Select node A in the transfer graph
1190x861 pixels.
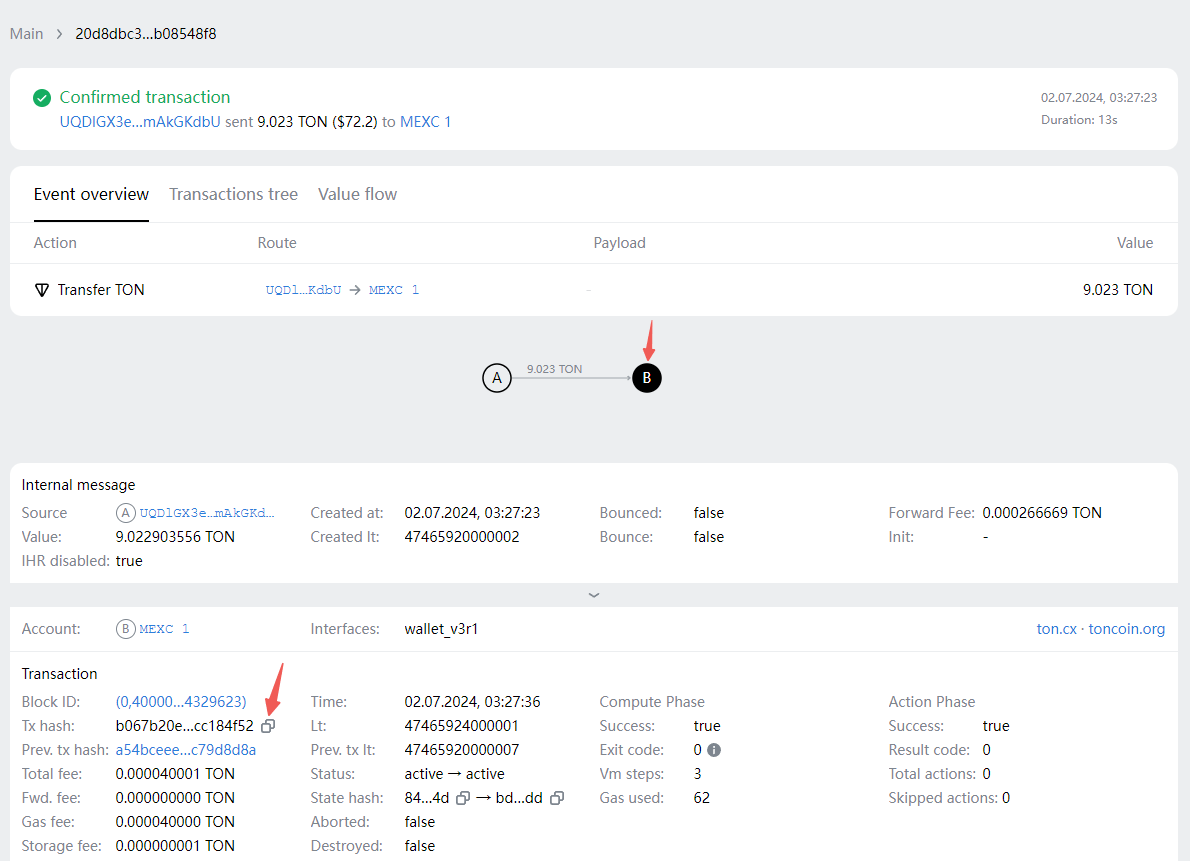(x=496, y=378)
